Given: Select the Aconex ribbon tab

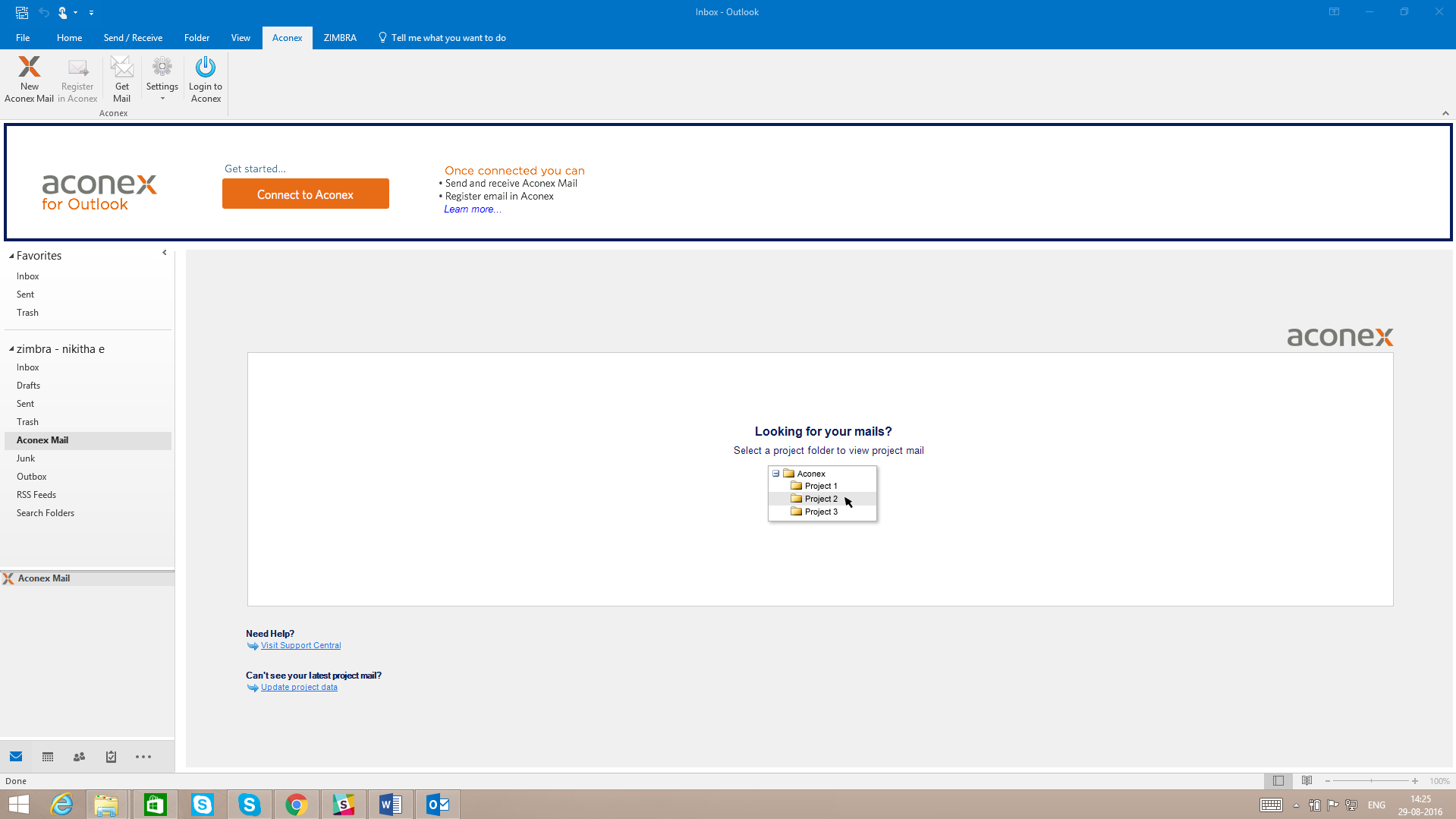Looking at the screenshot, I should pos(287,38).
